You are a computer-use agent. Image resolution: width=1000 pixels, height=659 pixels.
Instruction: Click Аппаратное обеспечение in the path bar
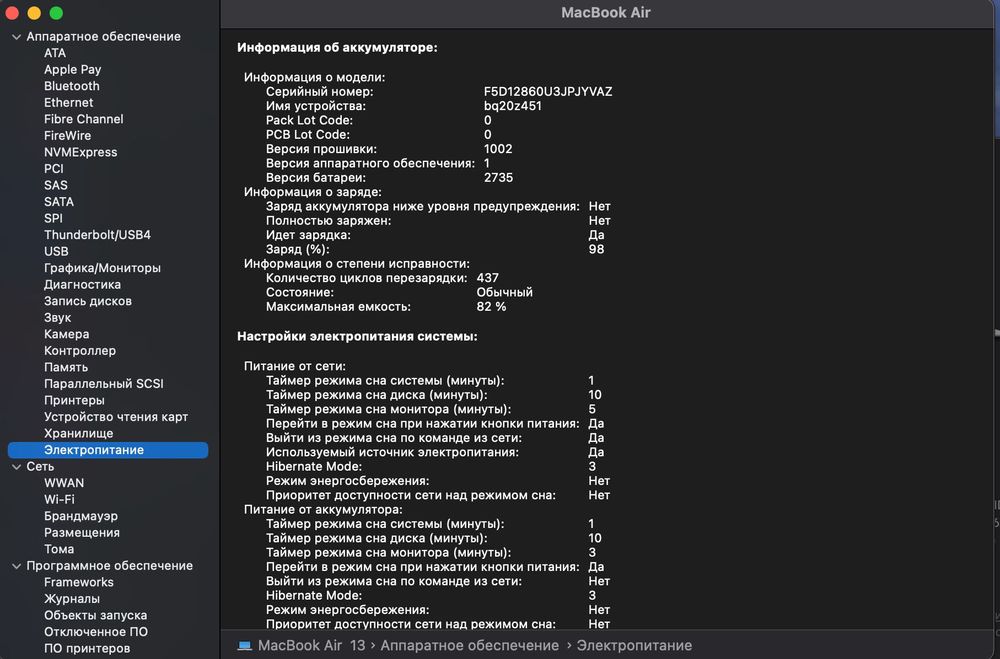click(x=469, y=645)
